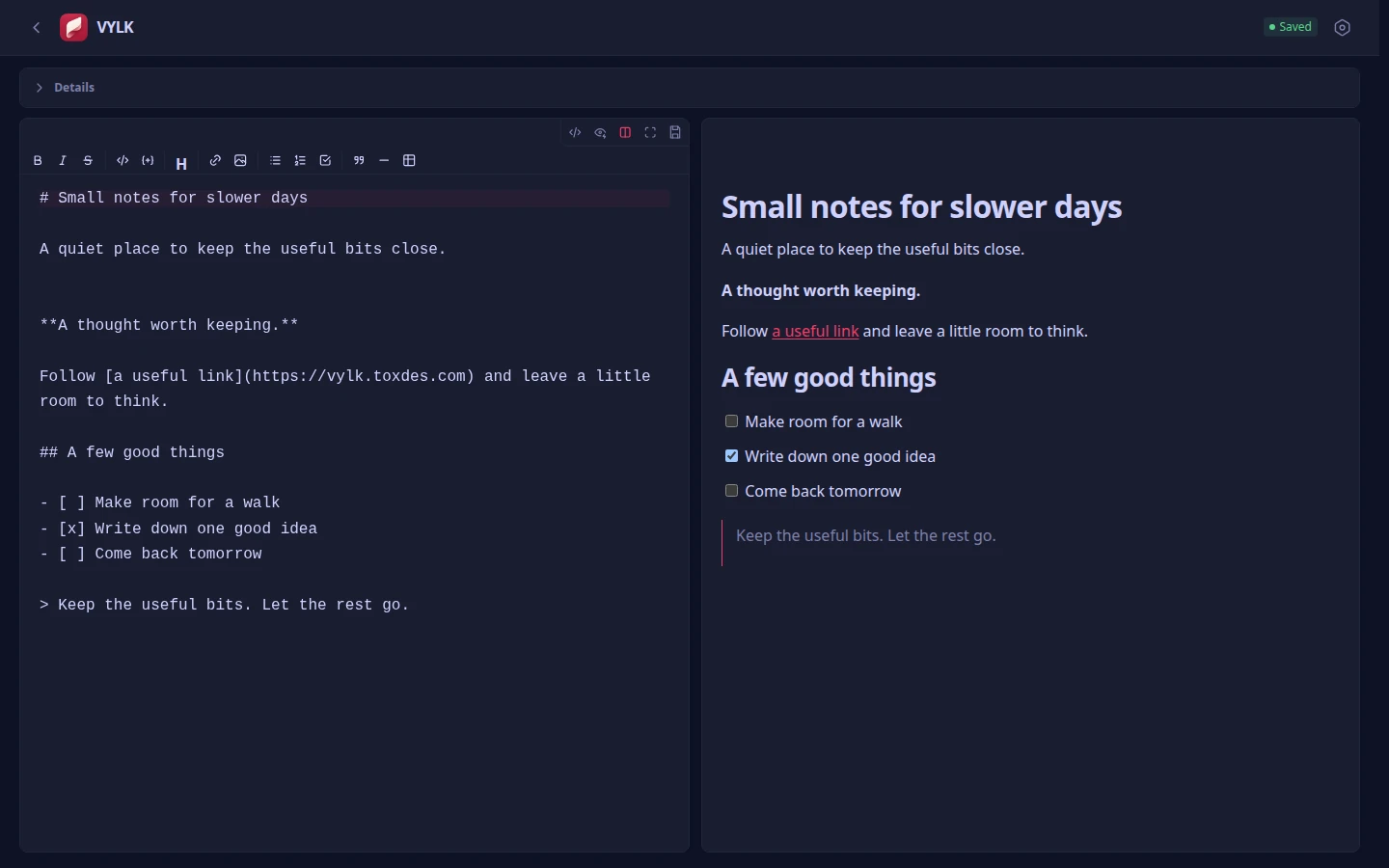Insert a numbered list
This screenshot has height=868, width=1389.
click(x=300, y=161)
